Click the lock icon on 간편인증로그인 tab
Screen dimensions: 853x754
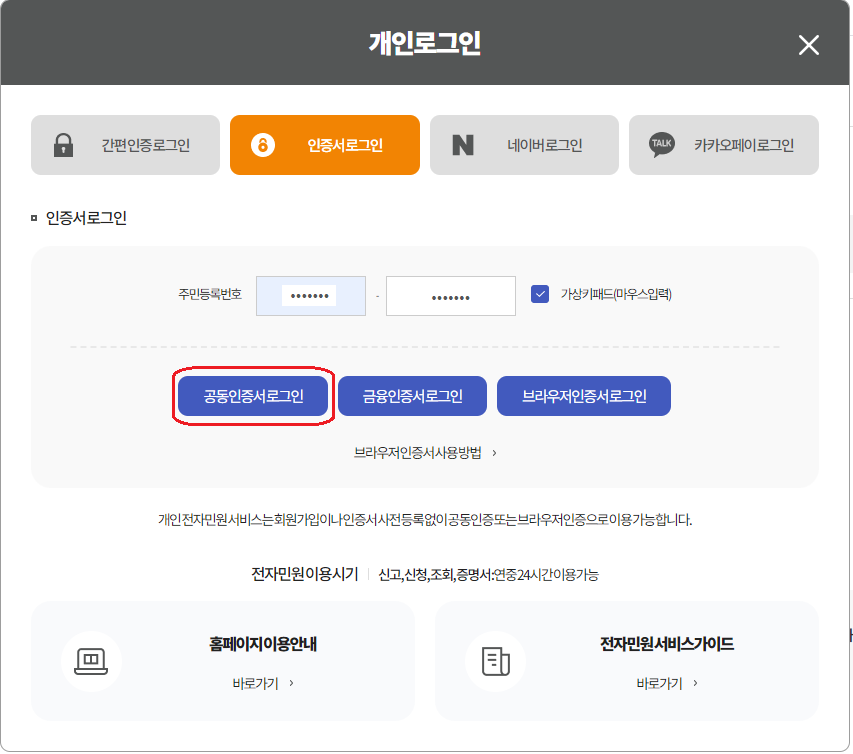click(65, 145)
